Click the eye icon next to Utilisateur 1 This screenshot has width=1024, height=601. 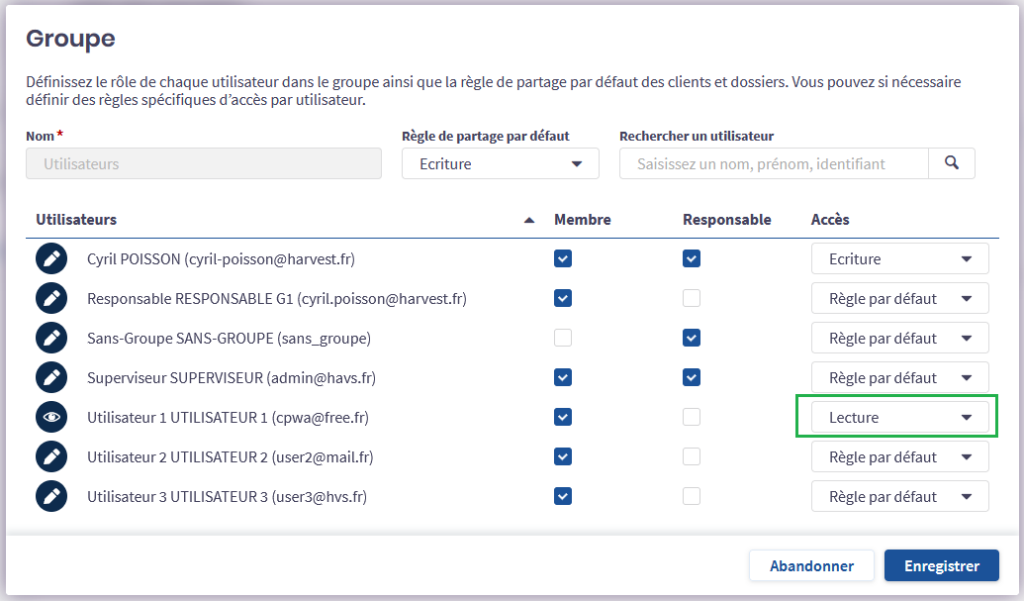pos(51,417)
